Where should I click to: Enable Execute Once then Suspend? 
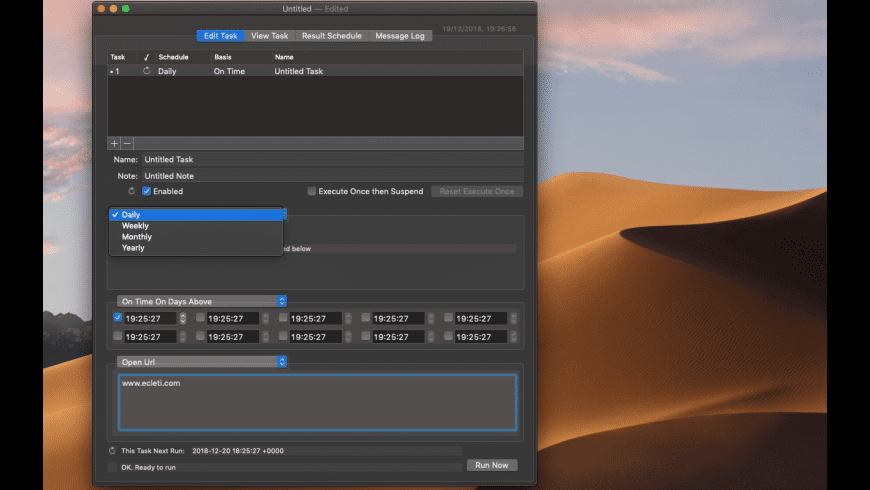click(x=312, y=191)
